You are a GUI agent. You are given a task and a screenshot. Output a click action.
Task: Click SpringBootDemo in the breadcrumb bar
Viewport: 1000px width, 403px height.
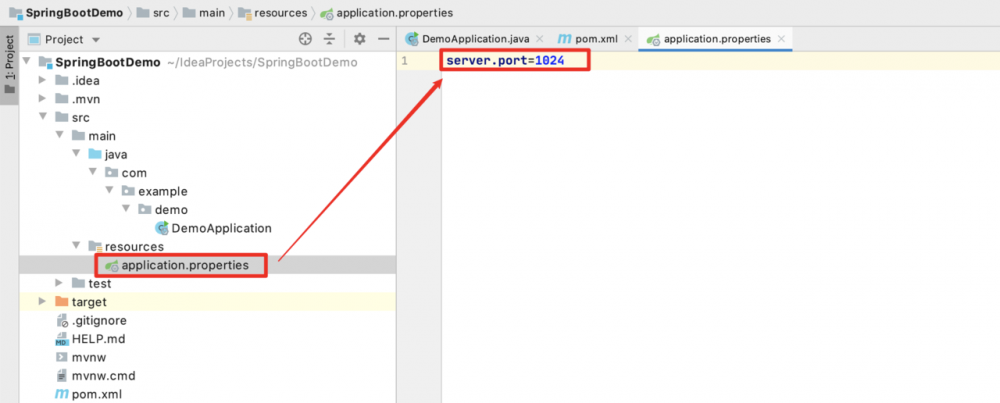tap(66, 13)
